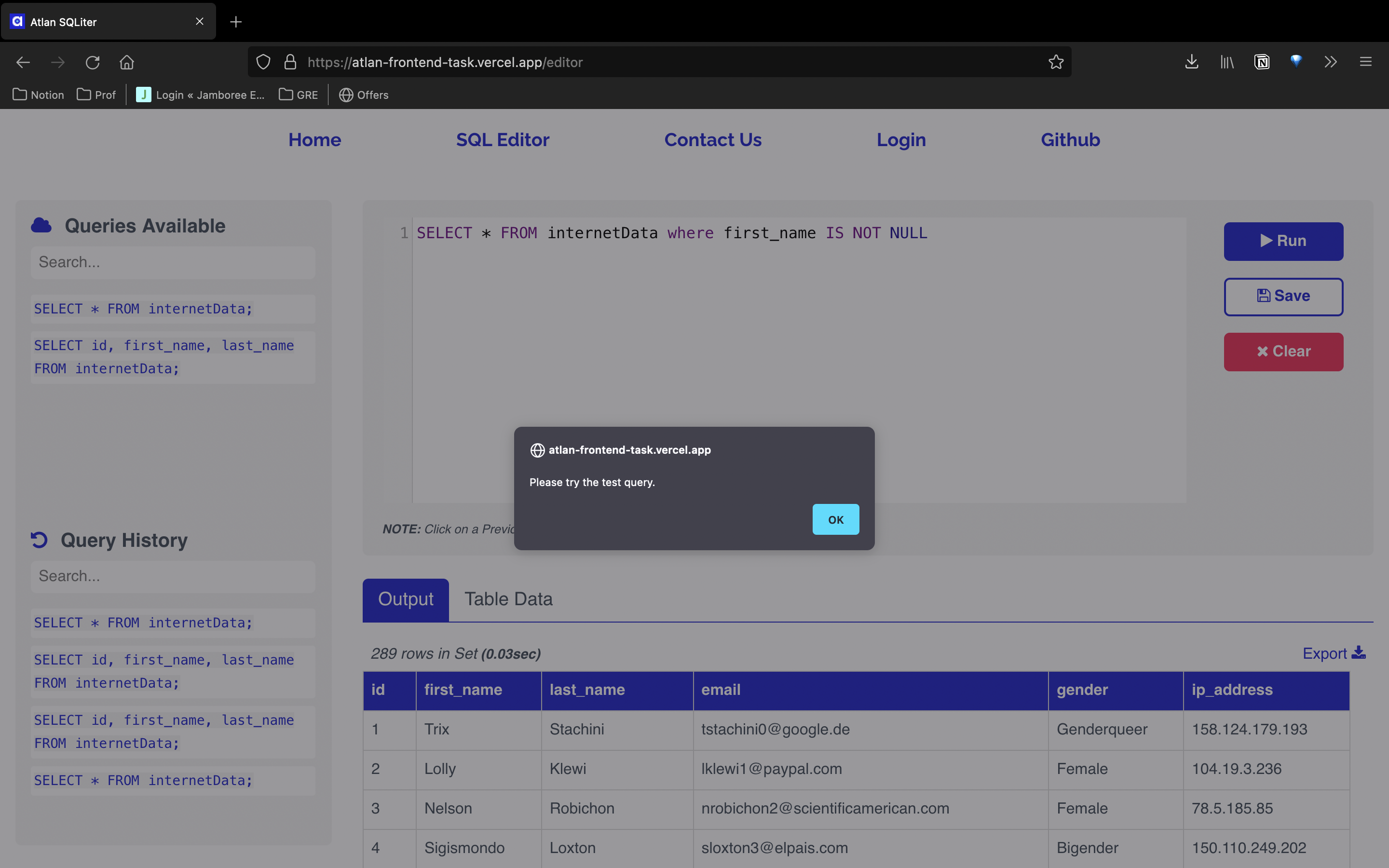Click the tracking protection shield icon
The height and width of the screenshot is (868, 1389).
pos(263,62)
